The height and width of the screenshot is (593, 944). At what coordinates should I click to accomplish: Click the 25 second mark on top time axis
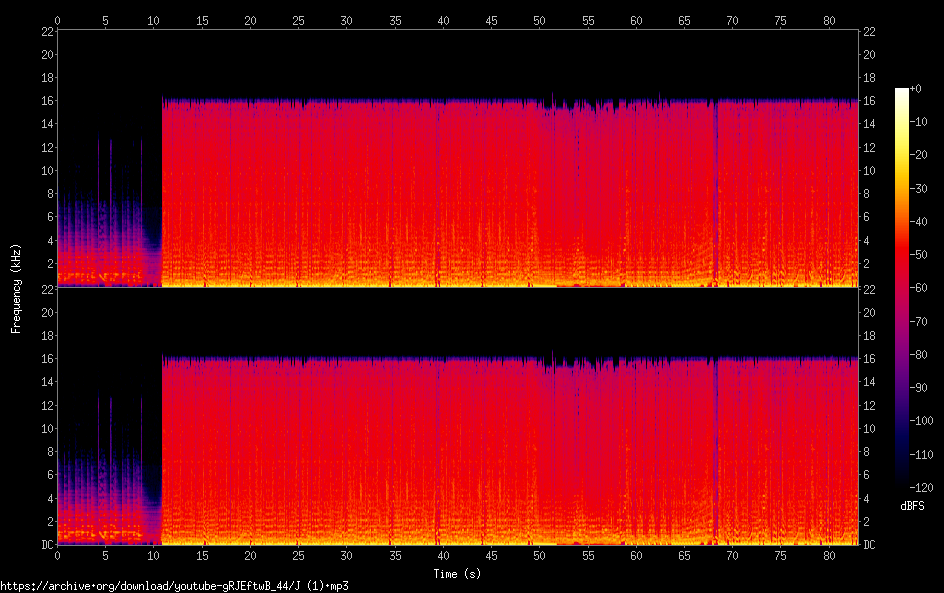tap(298, 20)
